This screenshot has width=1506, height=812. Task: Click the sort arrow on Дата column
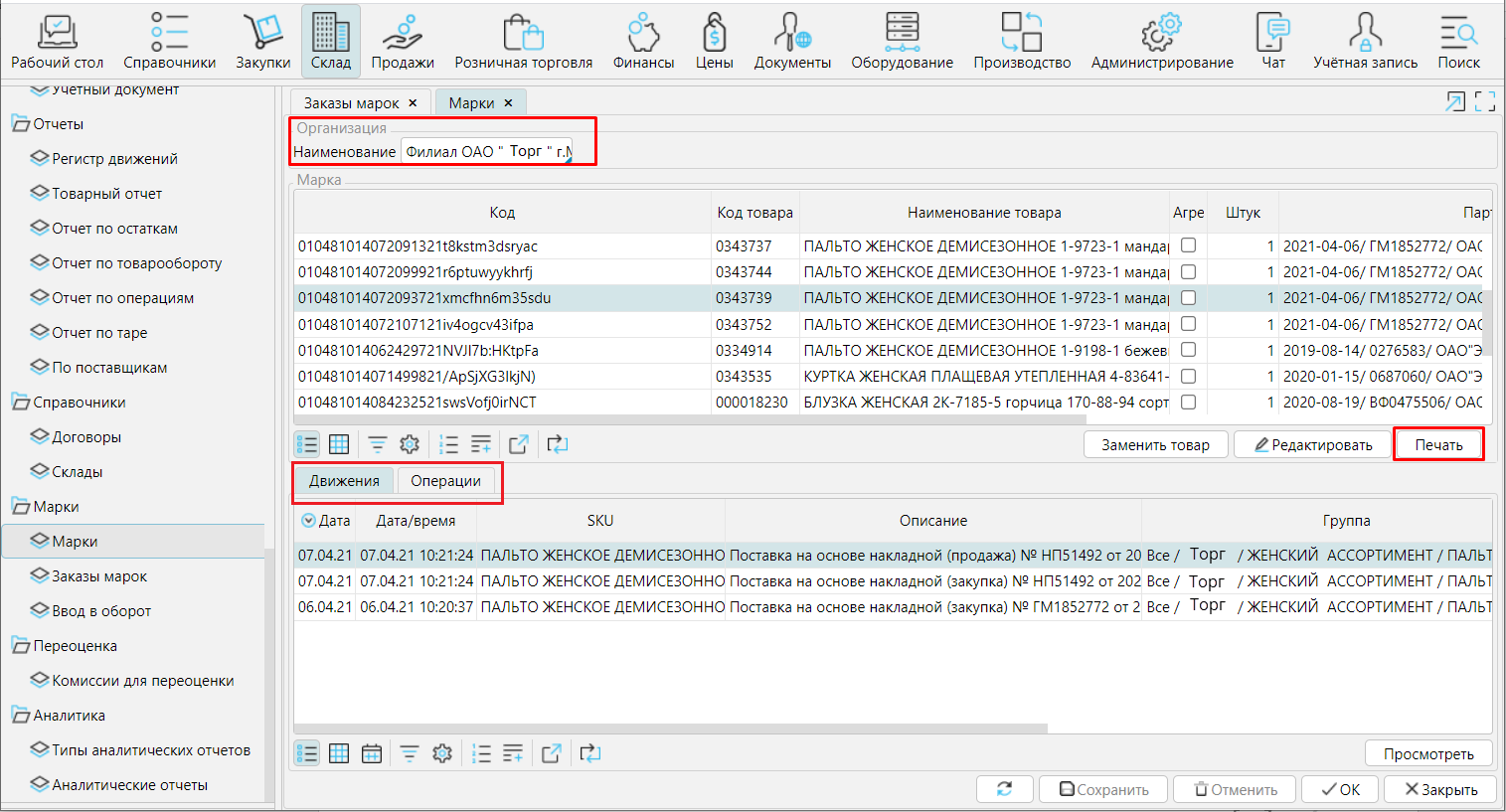[308, 521]
